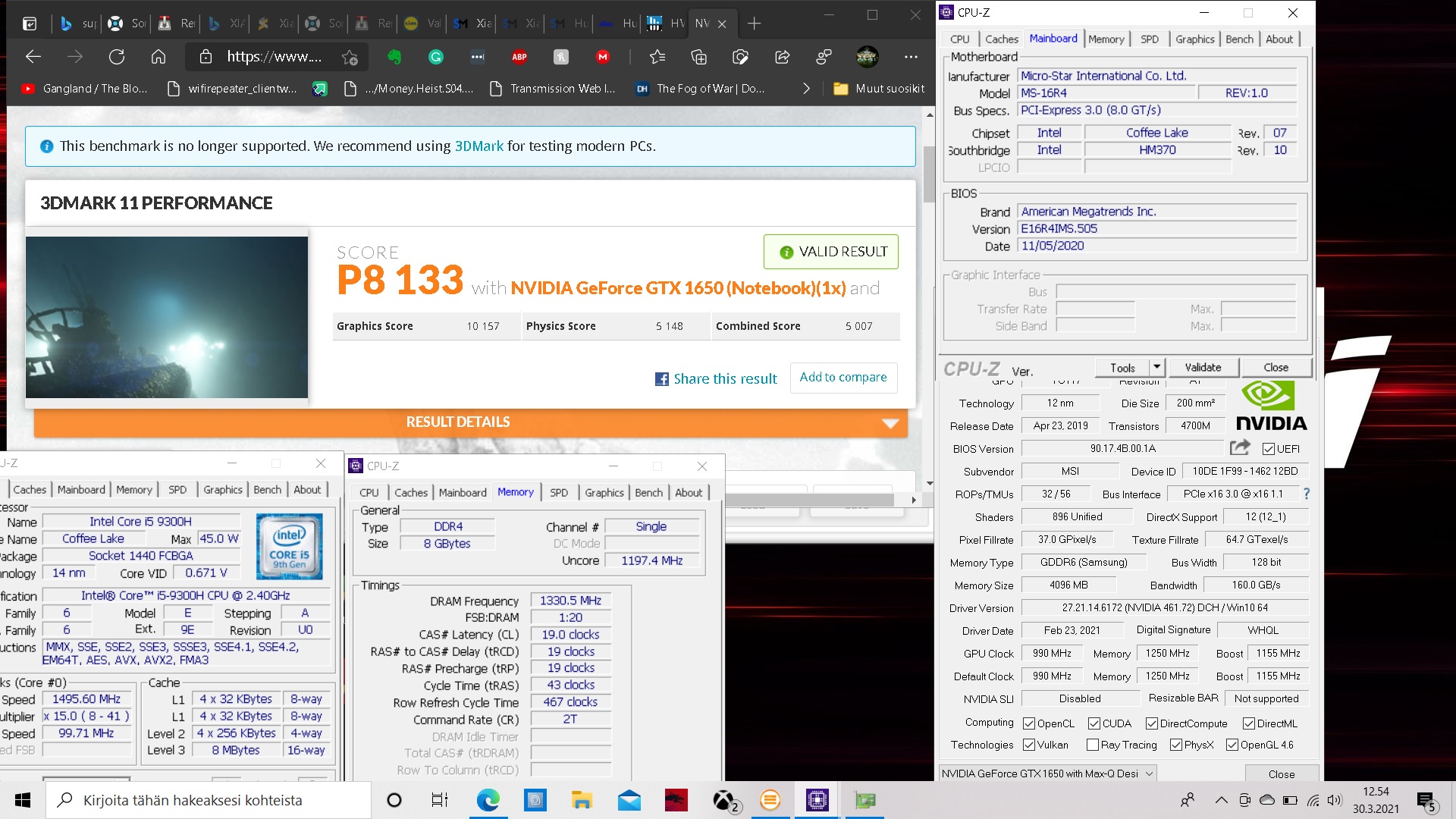This screenshot has height=819, width=1456.
Task: Open browser Favorites star list
Action: [x=657, y=57]
